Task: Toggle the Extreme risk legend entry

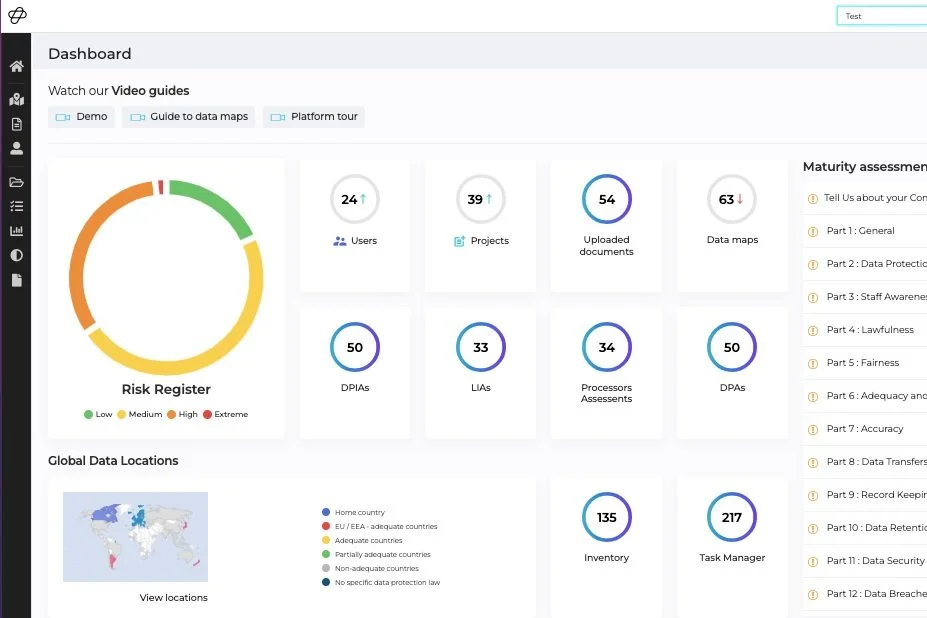Action: coord(226,415)
